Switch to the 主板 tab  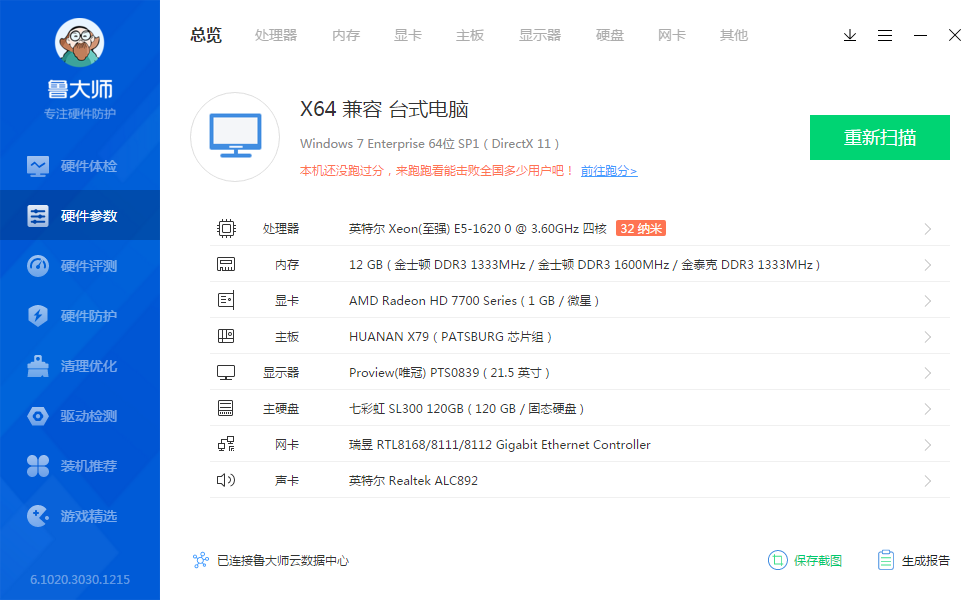click(470, 35)
